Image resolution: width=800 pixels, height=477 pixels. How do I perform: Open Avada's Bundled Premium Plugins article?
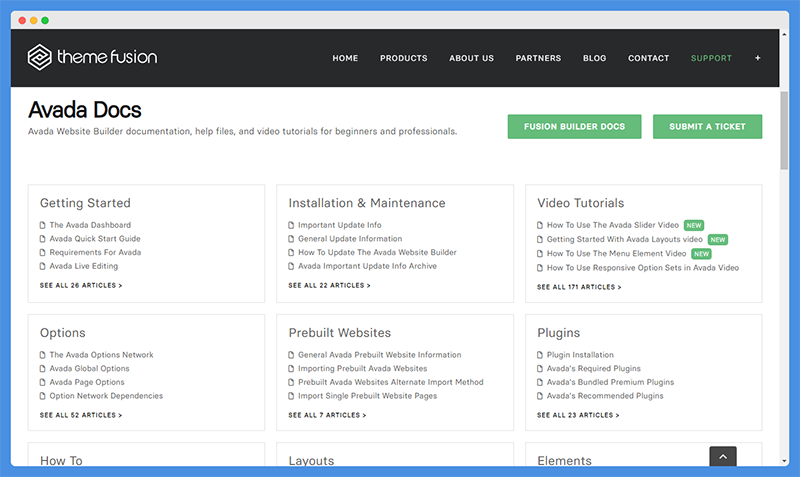pyautogui.click(x=610, y=382)
